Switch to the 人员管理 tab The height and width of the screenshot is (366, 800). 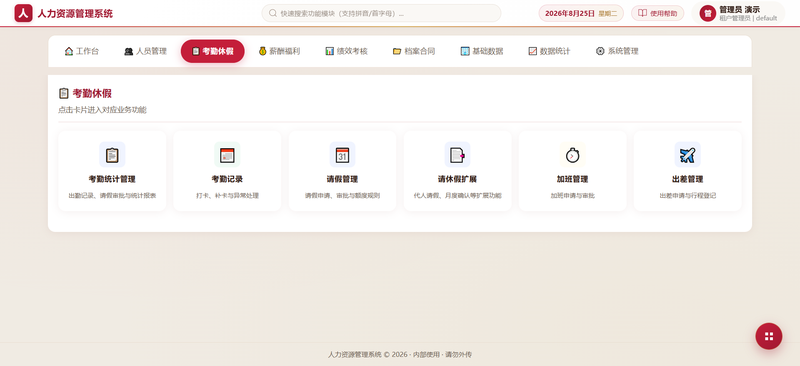tap(145, 51)
